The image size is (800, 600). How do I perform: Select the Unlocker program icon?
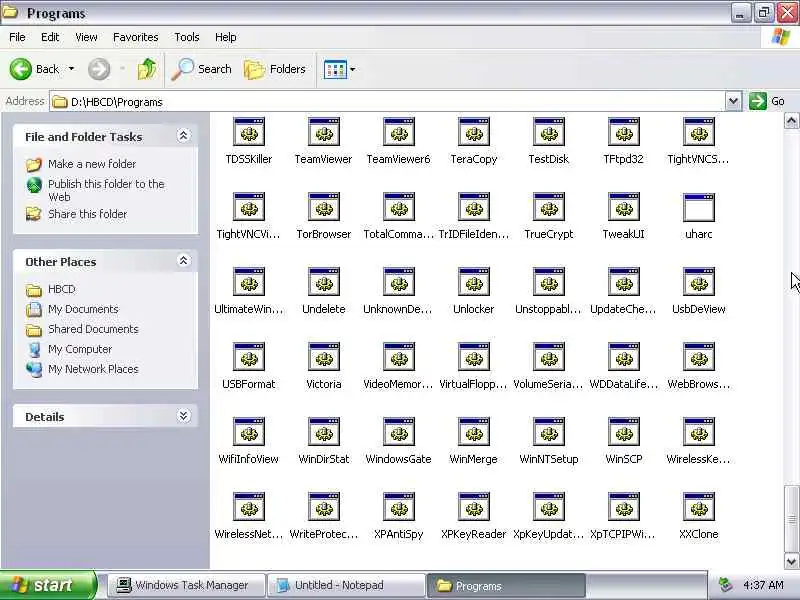pos(474,282)
